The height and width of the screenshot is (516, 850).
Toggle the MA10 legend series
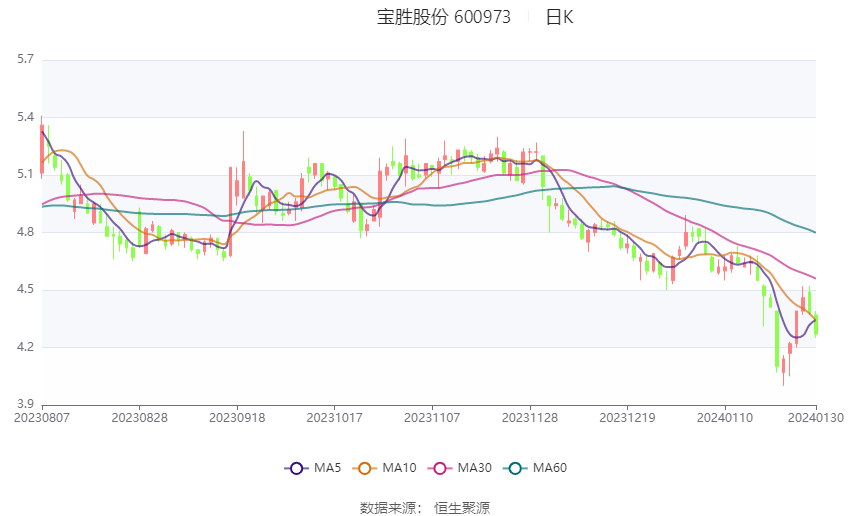pyautogui.click(x=384, y=468)
